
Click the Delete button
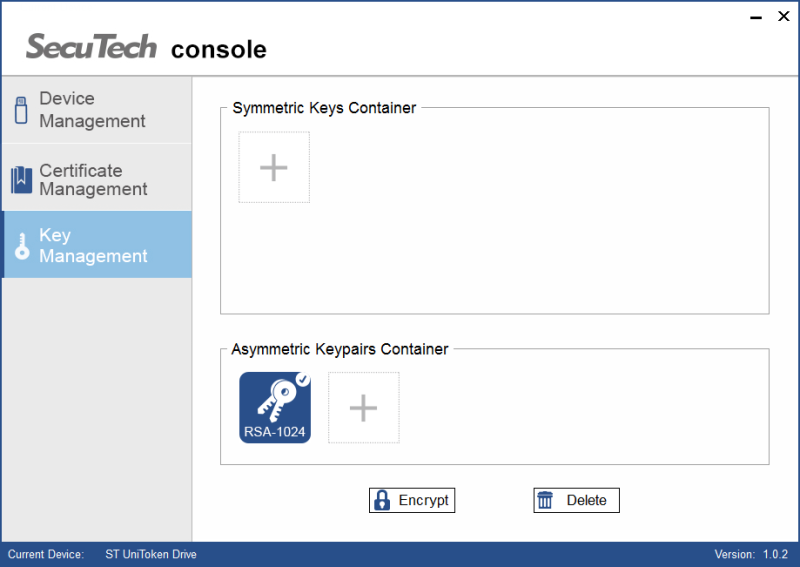tap(577, 500)
